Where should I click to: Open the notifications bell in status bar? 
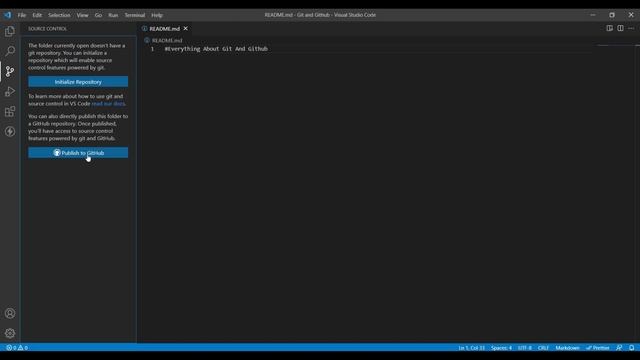click(x=632, y=348)
